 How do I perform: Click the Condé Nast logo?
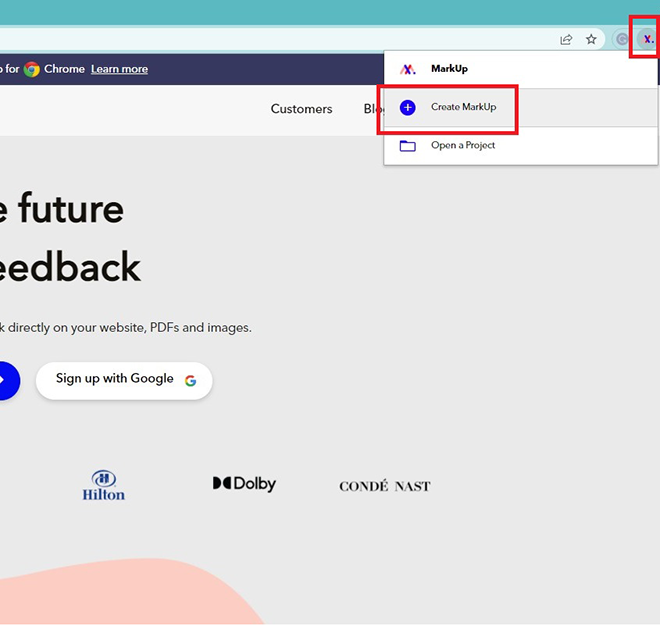pyautogui.click(x=385, y=486)
